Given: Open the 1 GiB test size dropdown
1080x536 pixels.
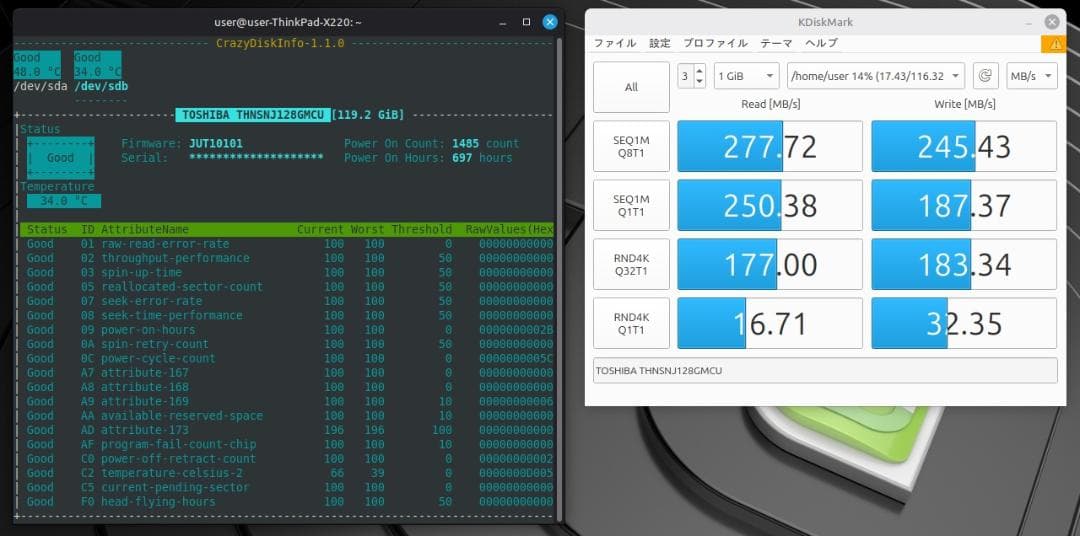Looking at the screenshot, I should 746,76.
